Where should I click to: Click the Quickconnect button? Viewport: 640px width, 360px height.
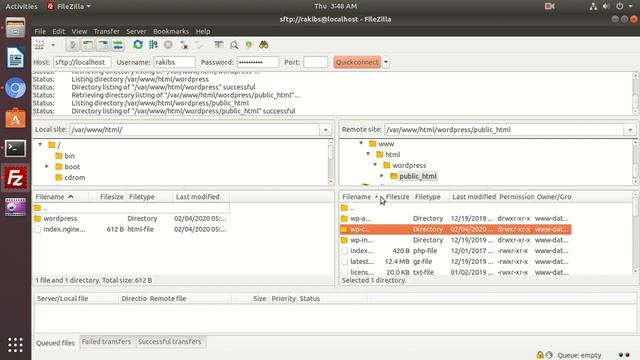357,62
